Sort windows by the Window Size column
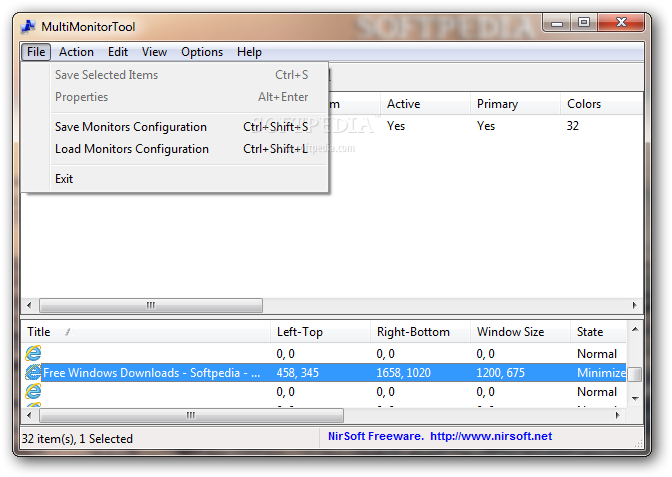672x477 pixels. coord(520,332)
